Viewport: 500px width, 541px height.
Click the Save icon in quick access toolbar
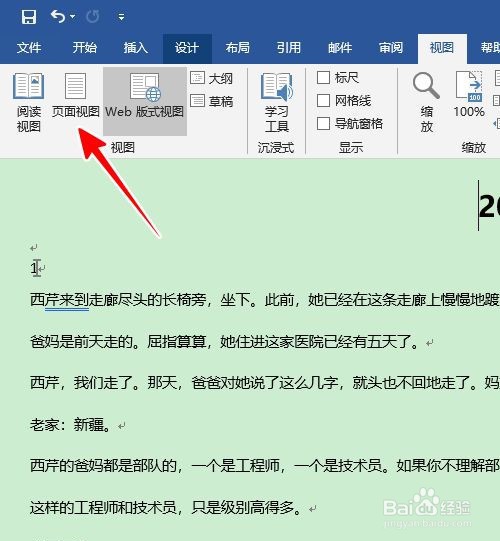(29, 17)
